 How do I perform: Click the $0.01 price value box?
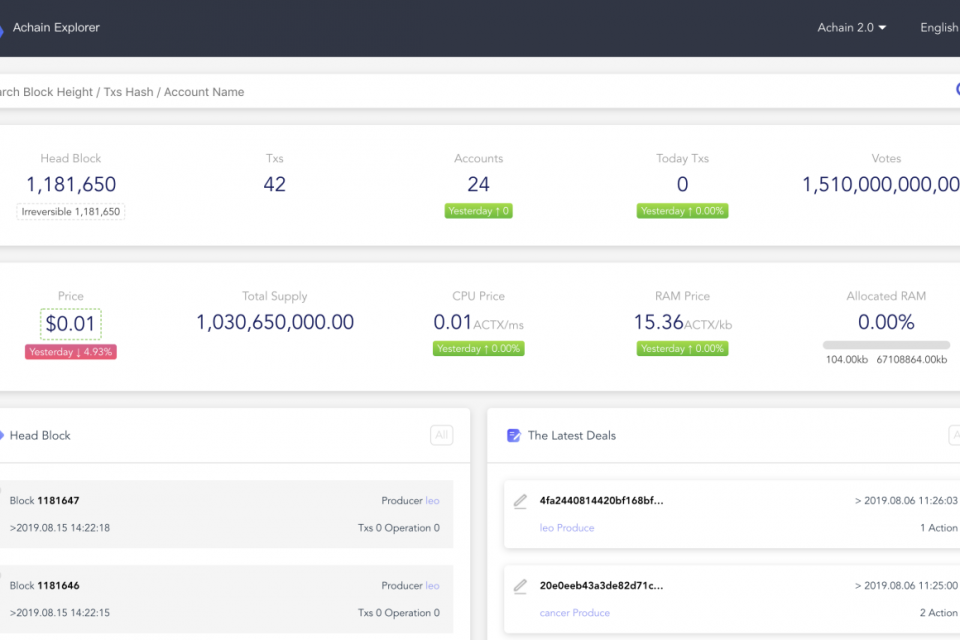(70, 324)
